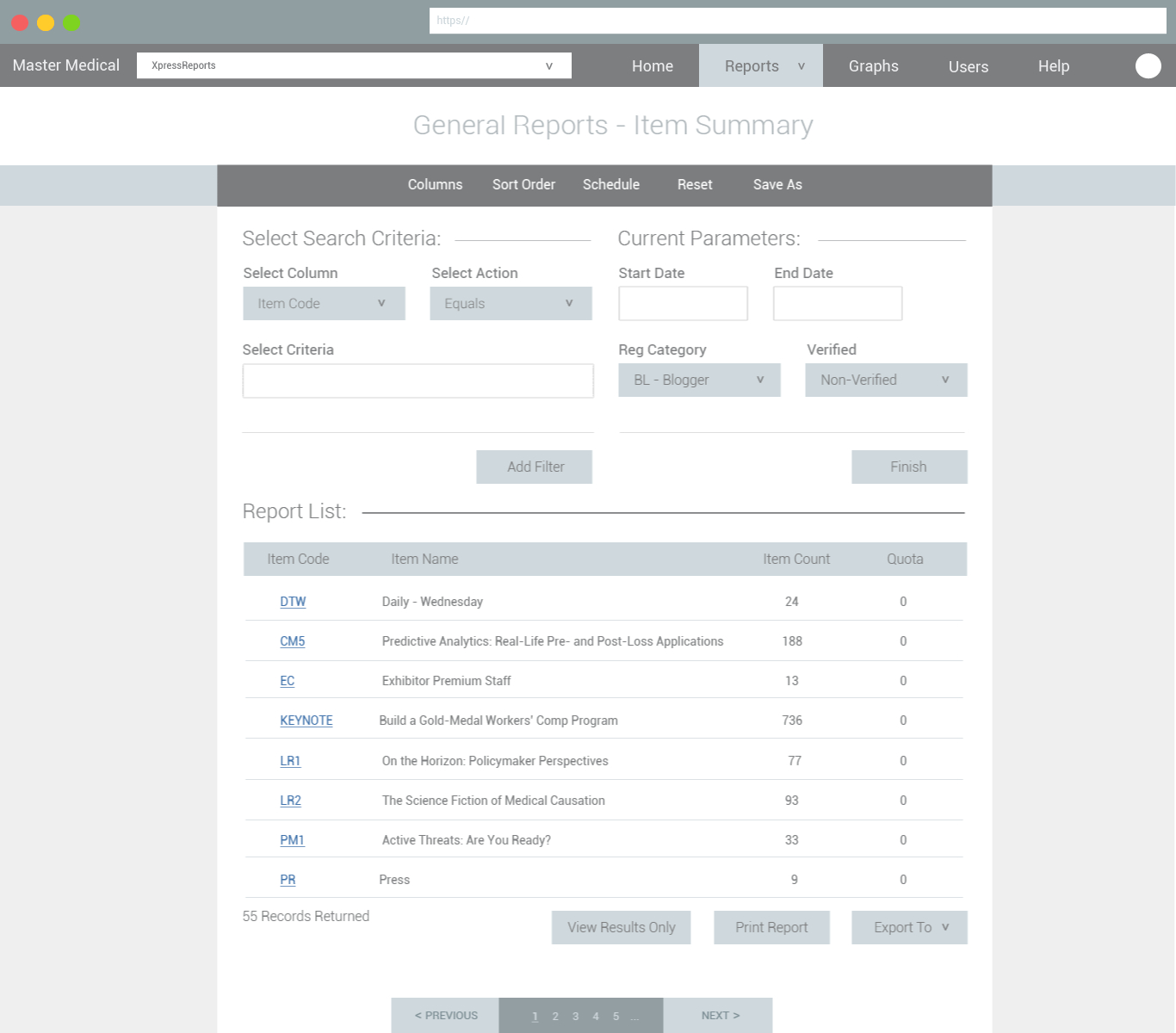Expand the BL - Blogger category dropdown
The image size is (1176, 1033).
pyautogui.click(x=699, y=380)
